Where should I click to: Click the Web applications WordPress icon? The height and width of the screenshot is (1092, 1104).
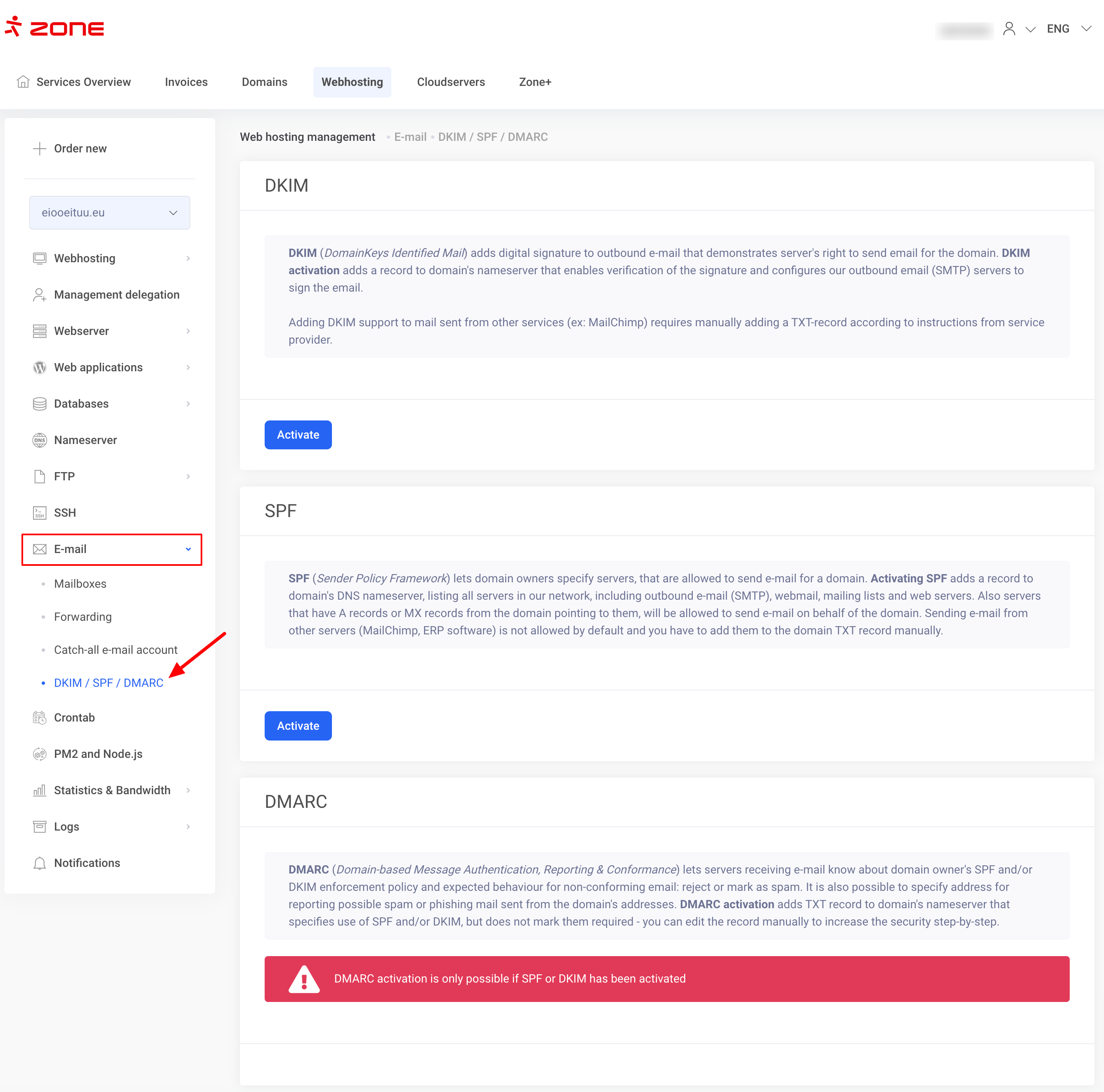(40, 368)
